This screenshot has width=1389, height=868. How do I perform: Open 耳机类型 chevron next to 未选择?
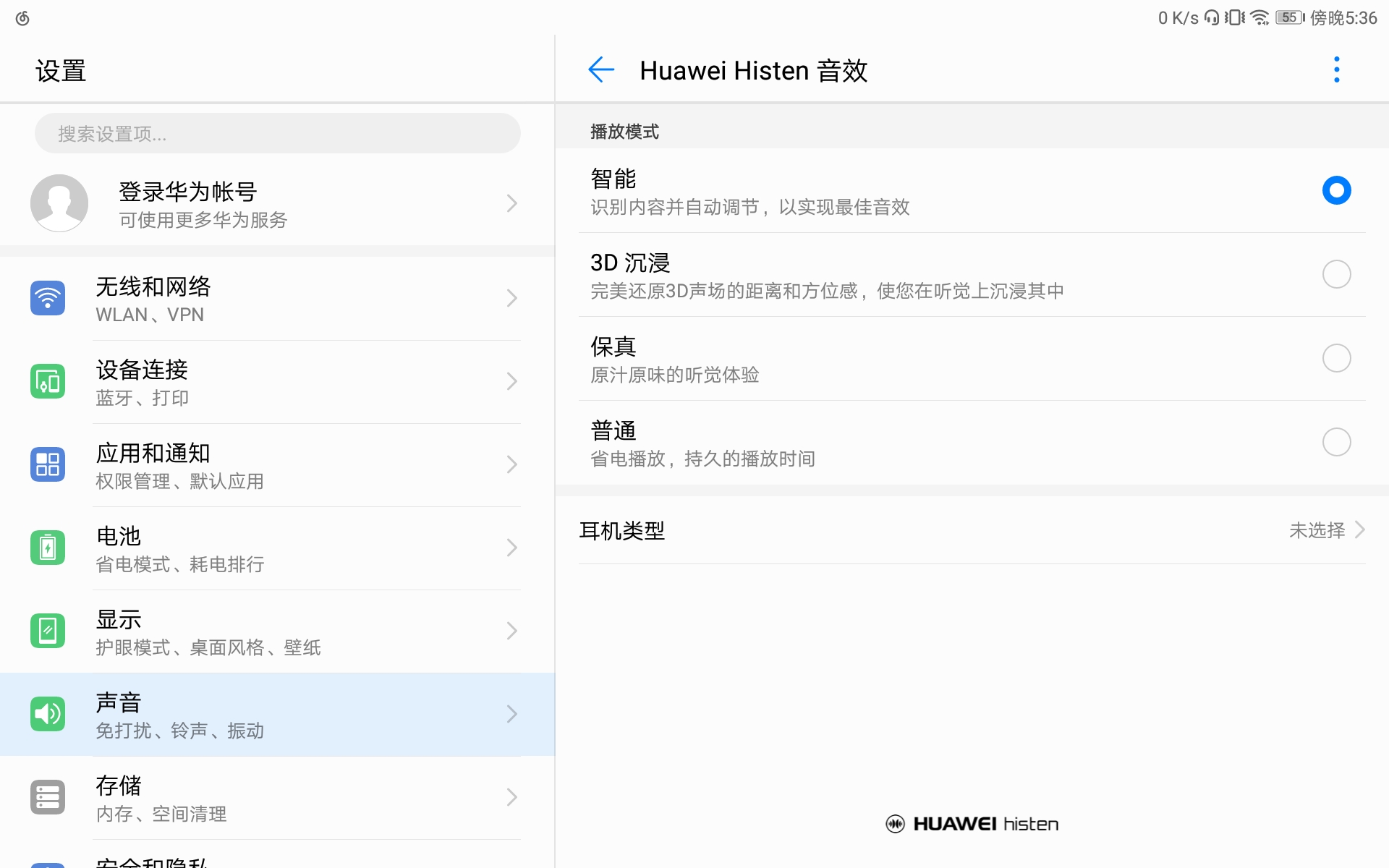[x=1360, y=530]
